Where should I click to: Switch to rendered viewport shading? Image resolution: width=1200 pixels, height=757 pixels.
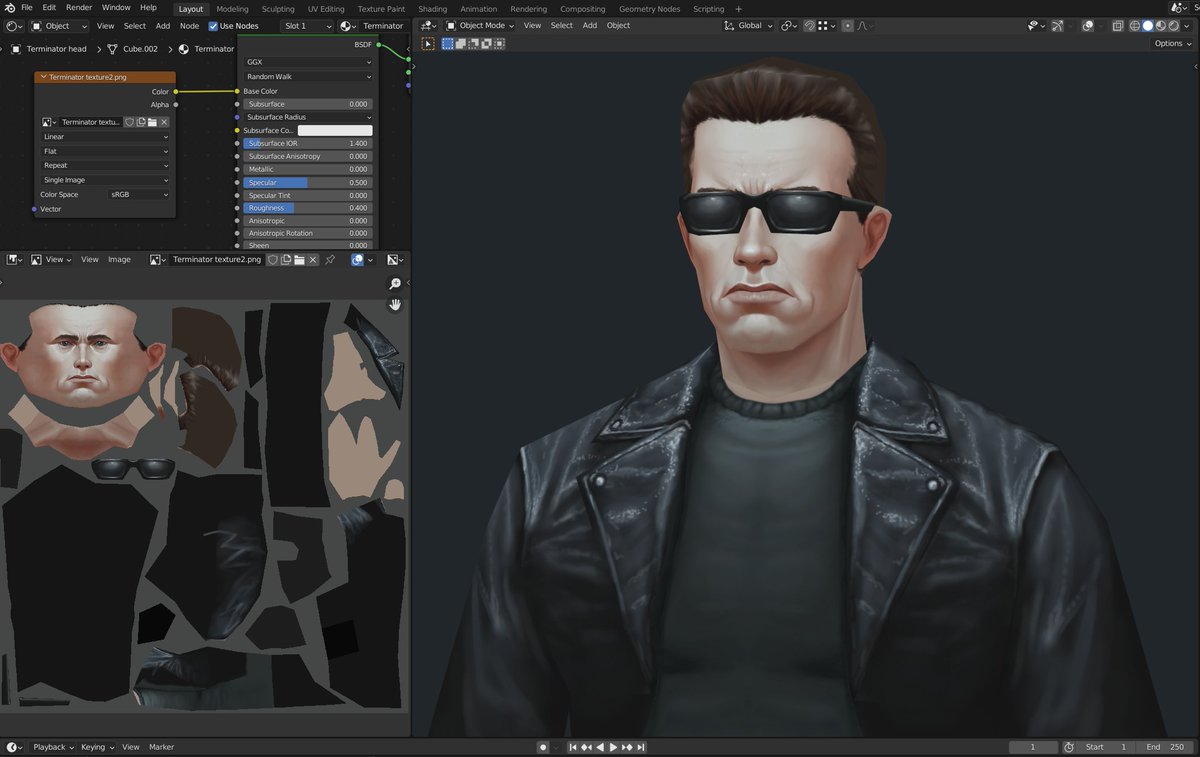click(x=1173, y=26)
